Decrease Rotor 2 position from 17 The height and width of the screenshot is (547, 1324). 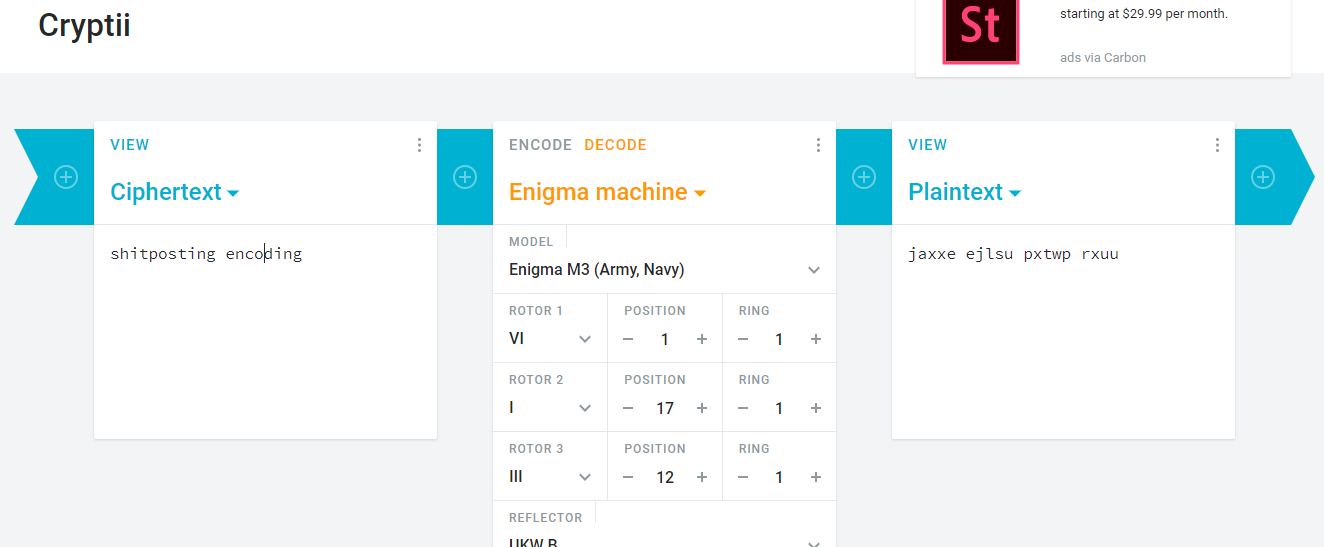pos(628,408)
